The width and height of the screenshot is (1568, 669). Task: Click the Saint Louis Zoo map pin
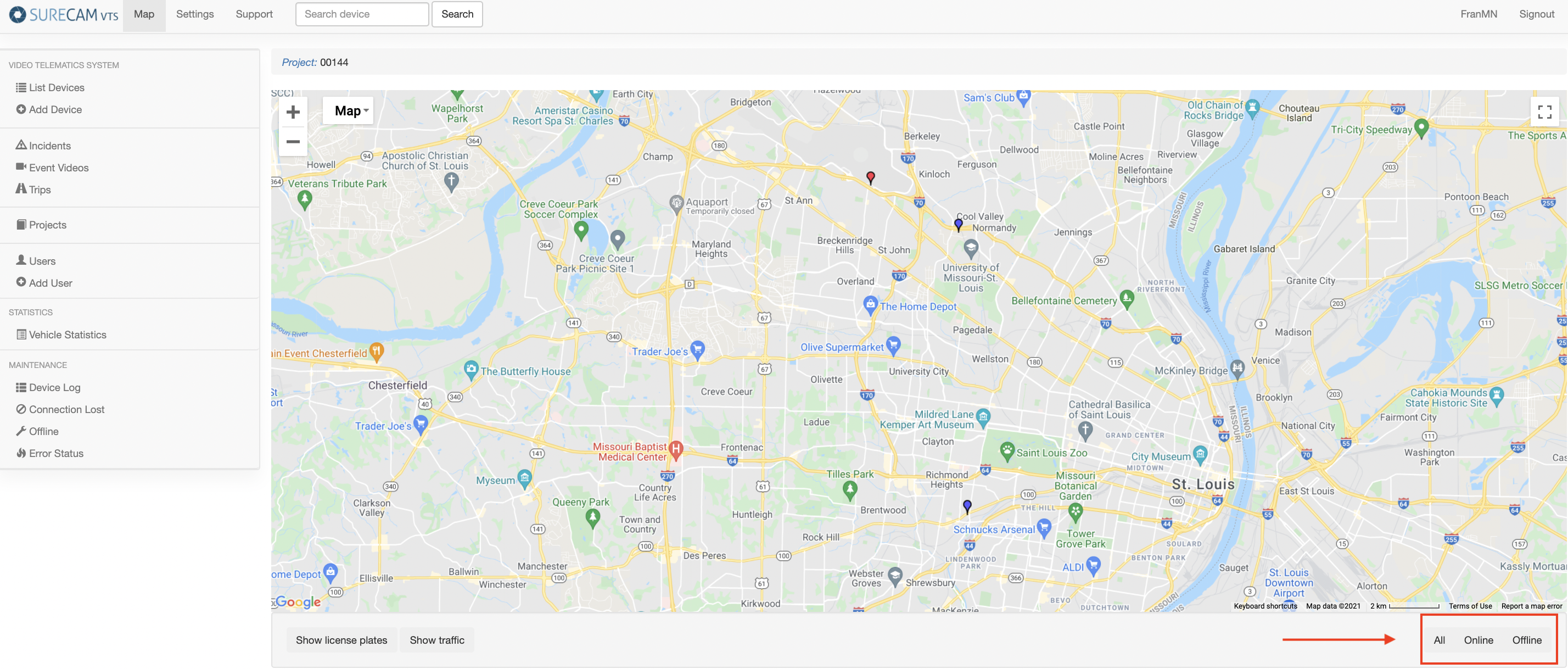pos(1007,451)
